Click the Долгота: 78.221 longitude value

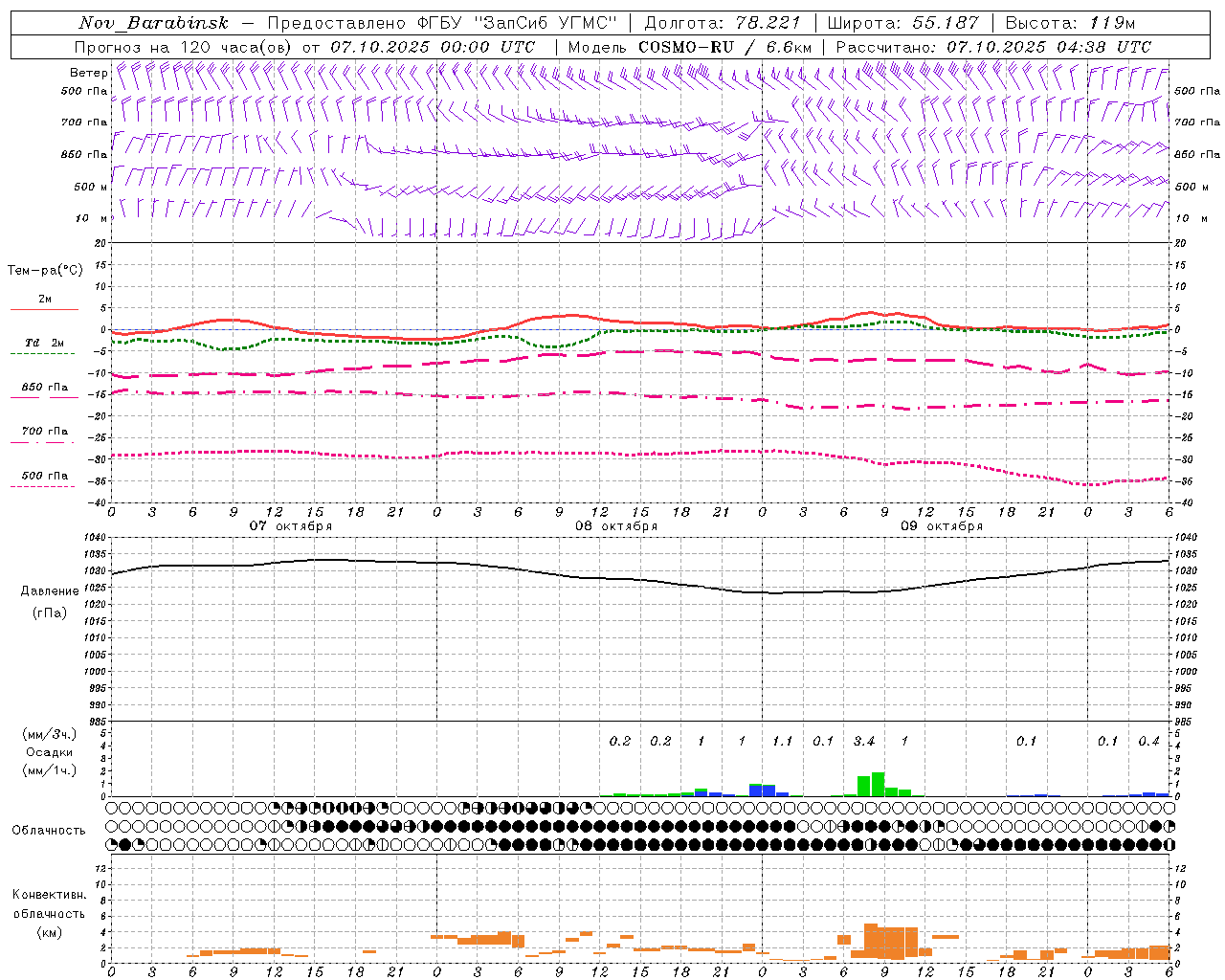point(723,23)
